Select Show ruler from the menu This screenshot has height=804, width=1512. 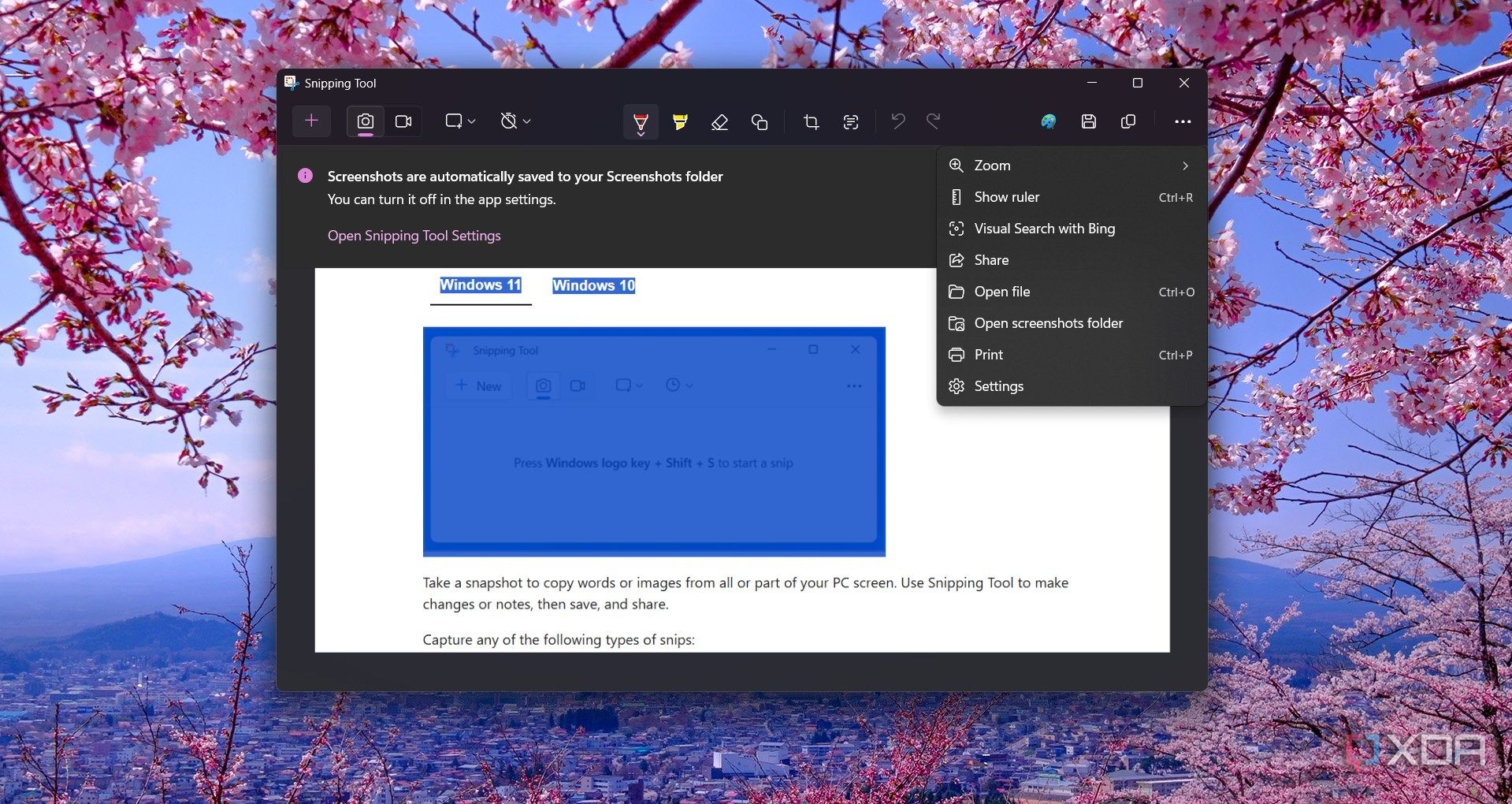(x=1072, y=197)
